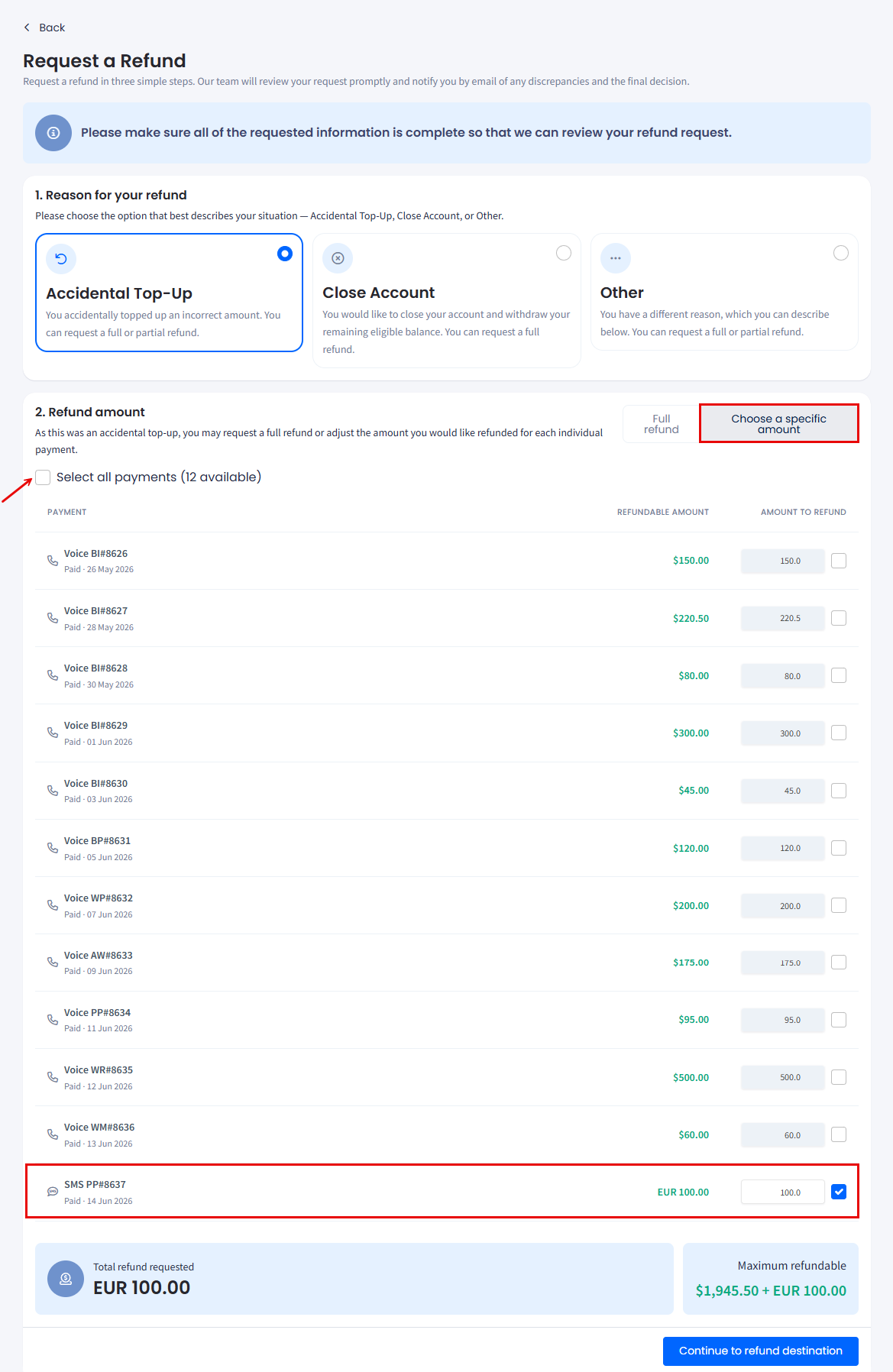Image resolution: width=893 pixels, height=1372 pixels.
Task: Click the 500.0 amount field for WR#8635
Action: click(783, 1077)
